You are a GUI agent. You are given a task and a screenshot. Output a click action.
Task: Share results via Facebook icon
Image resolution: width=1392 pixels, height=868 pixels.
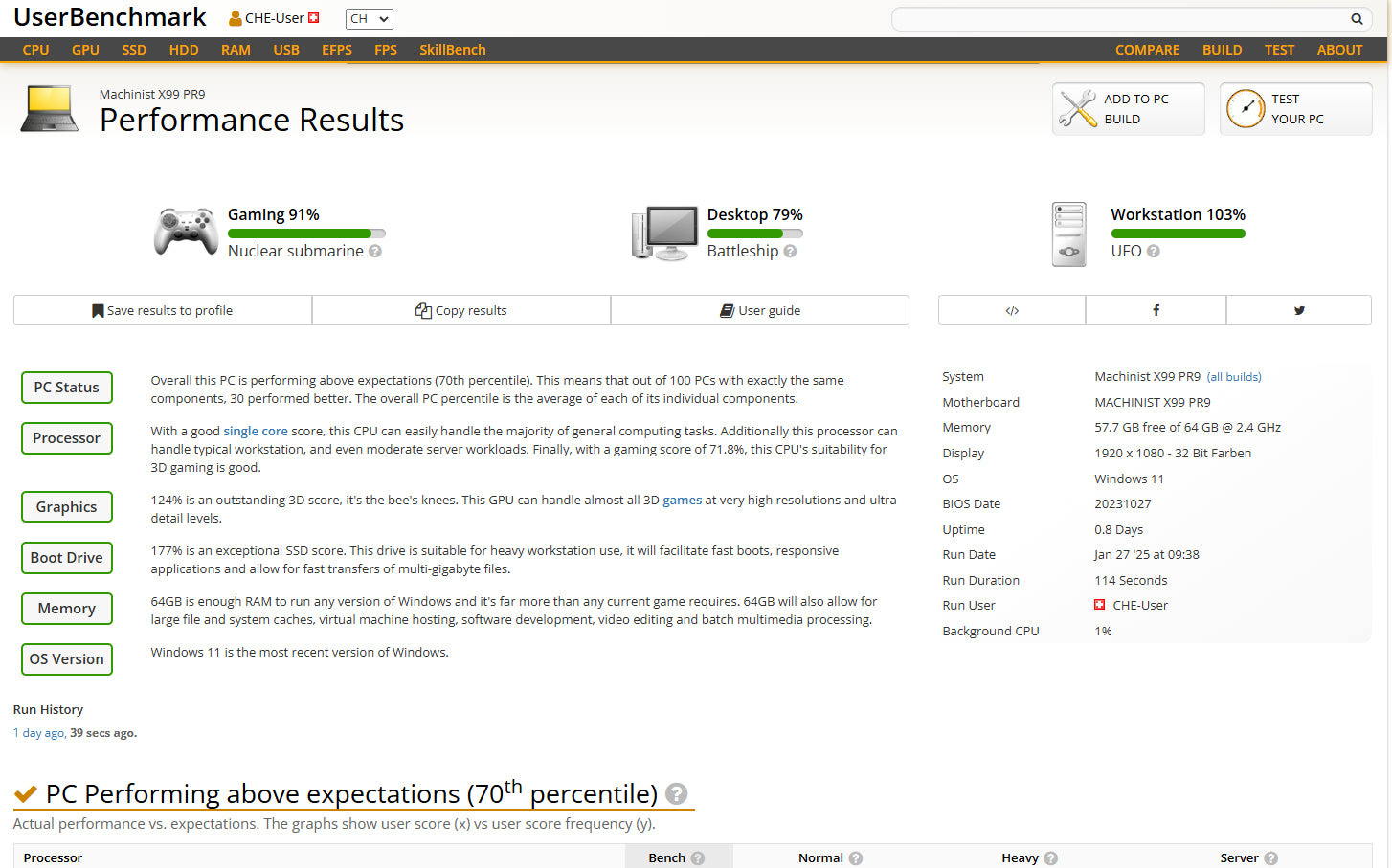1156,310
